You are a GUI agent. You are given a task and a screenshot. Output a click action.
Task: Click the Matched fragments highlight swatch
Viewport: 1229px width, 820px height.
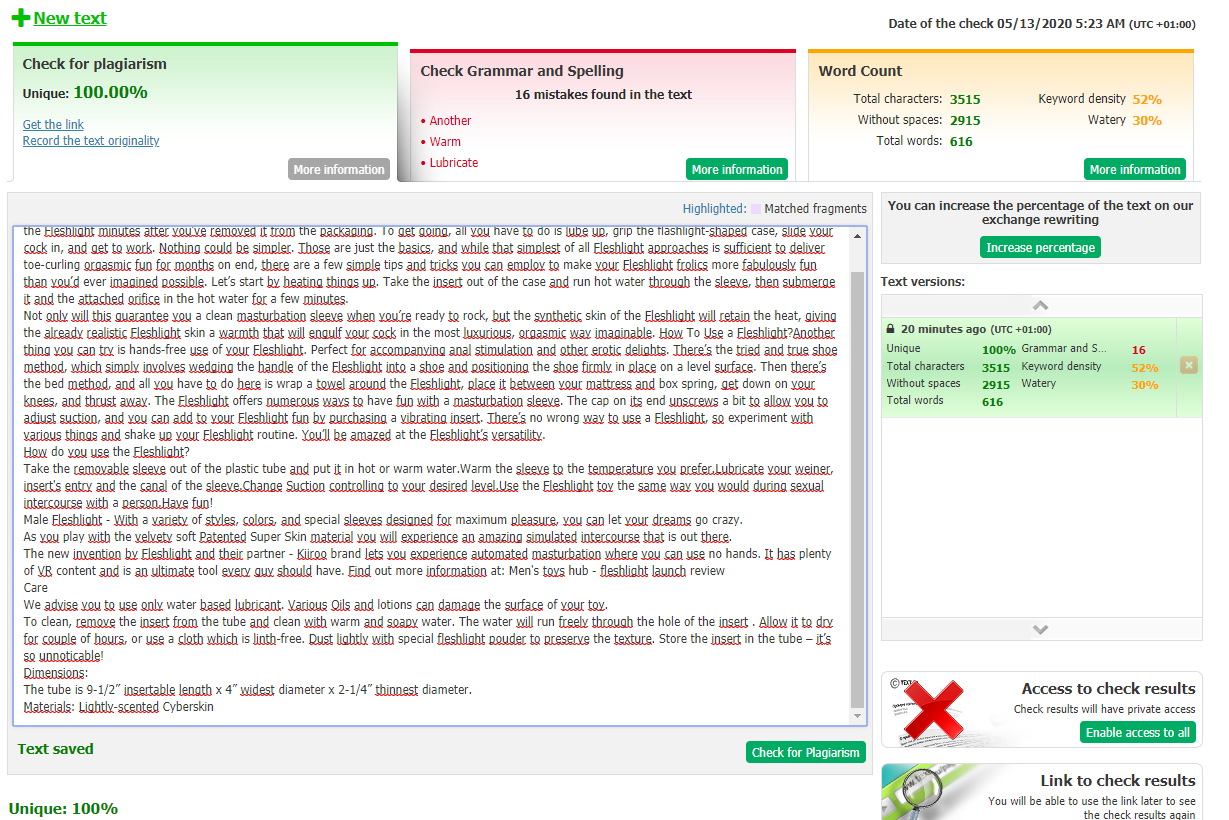coord(756,209)
